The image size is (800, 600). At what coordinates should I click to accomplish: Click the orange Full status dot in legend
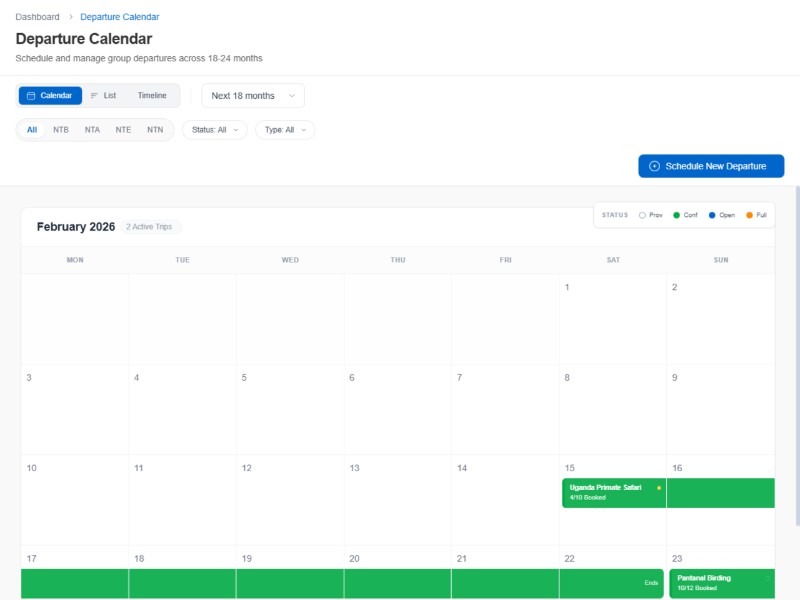749,215
